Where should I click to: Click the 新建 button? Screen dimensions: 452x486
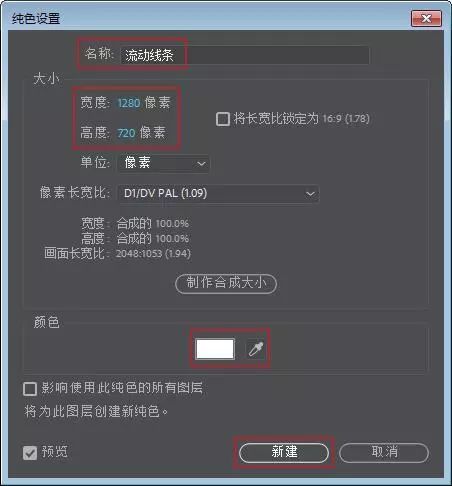click(284, 453)
